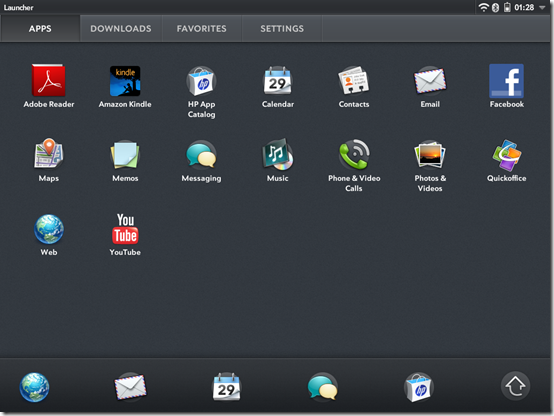Click the battery status icon
Image resolution: width=554 pixels, height=416 pixels.
507,7
